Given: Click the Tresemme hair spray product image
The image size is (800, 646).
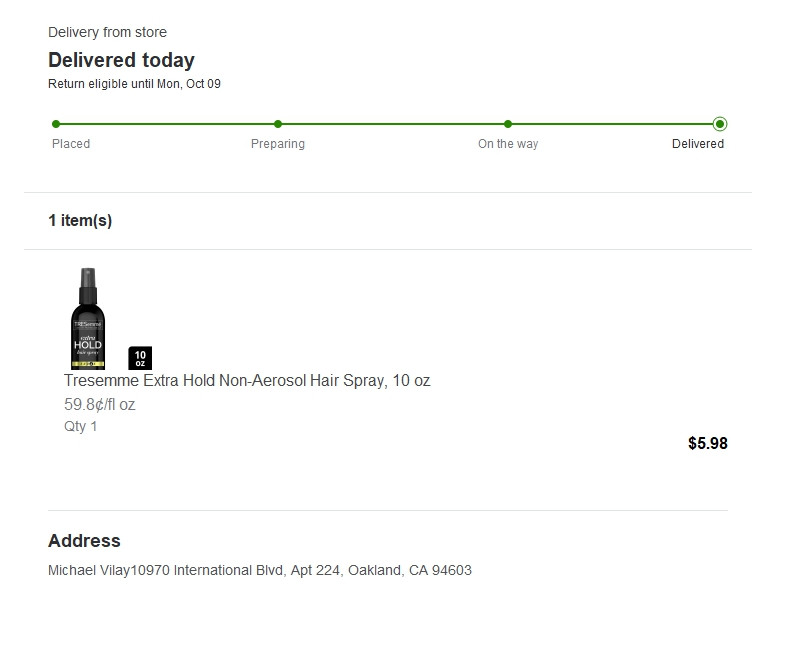Looking at the screenshot, I should pos(88,319).
